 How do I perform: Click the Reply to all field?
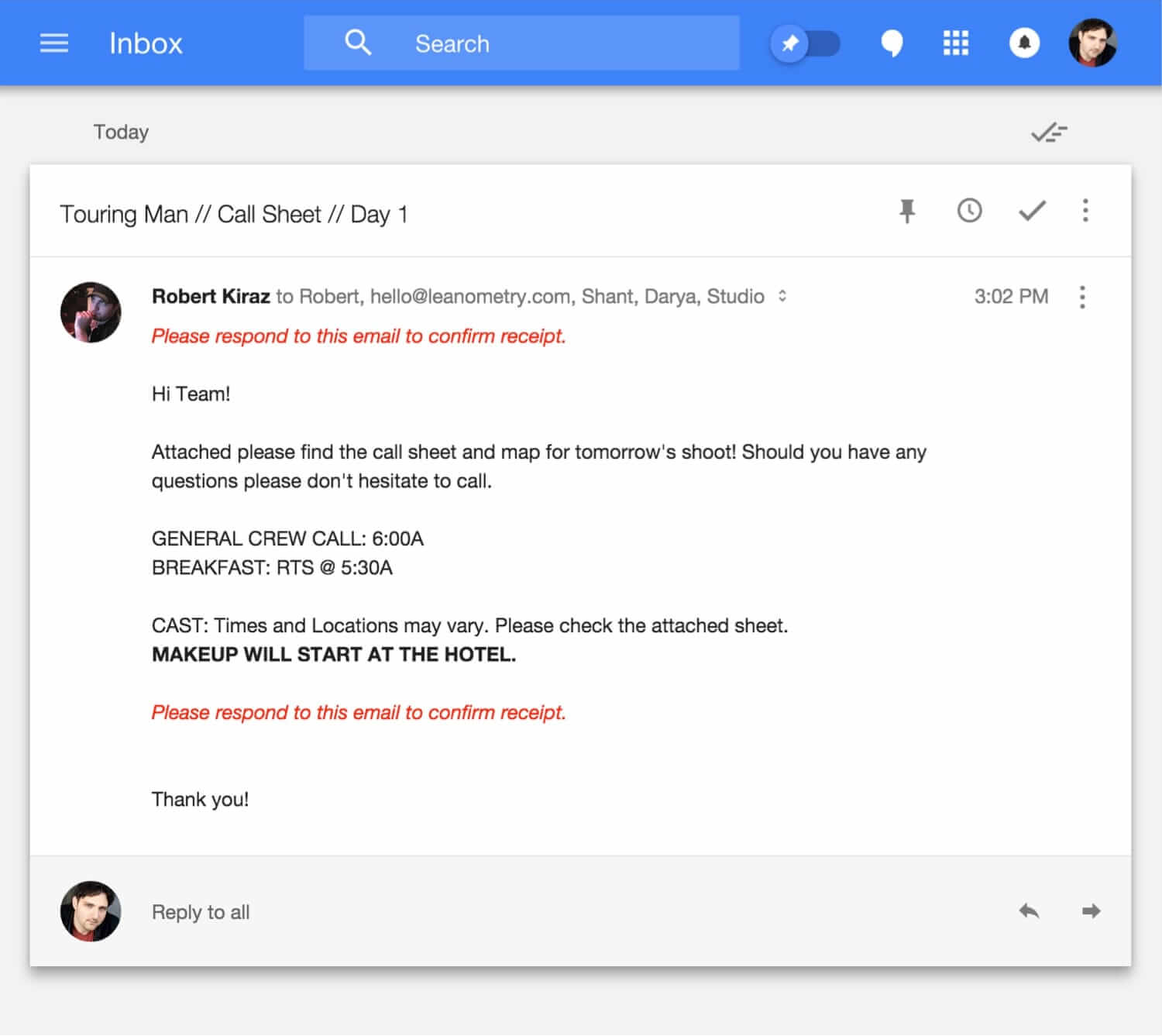(200, 911)
